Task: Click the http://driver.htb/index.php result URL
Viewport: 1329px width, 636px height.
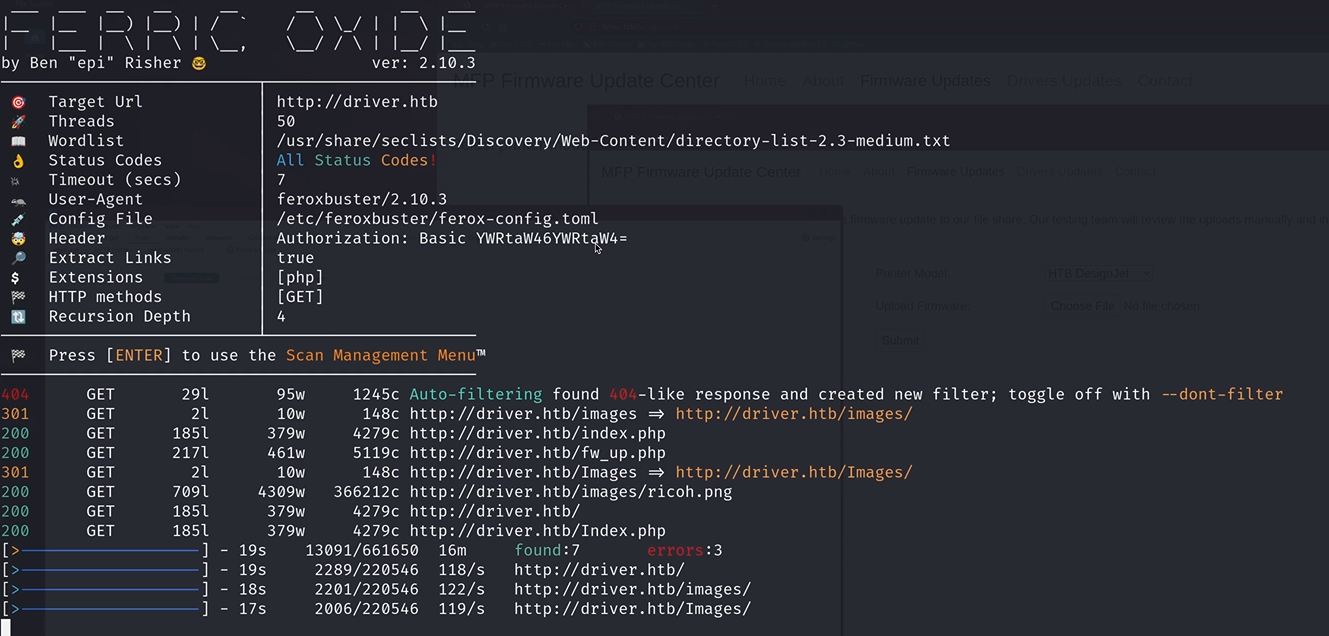Action: (x=538, y=433)
